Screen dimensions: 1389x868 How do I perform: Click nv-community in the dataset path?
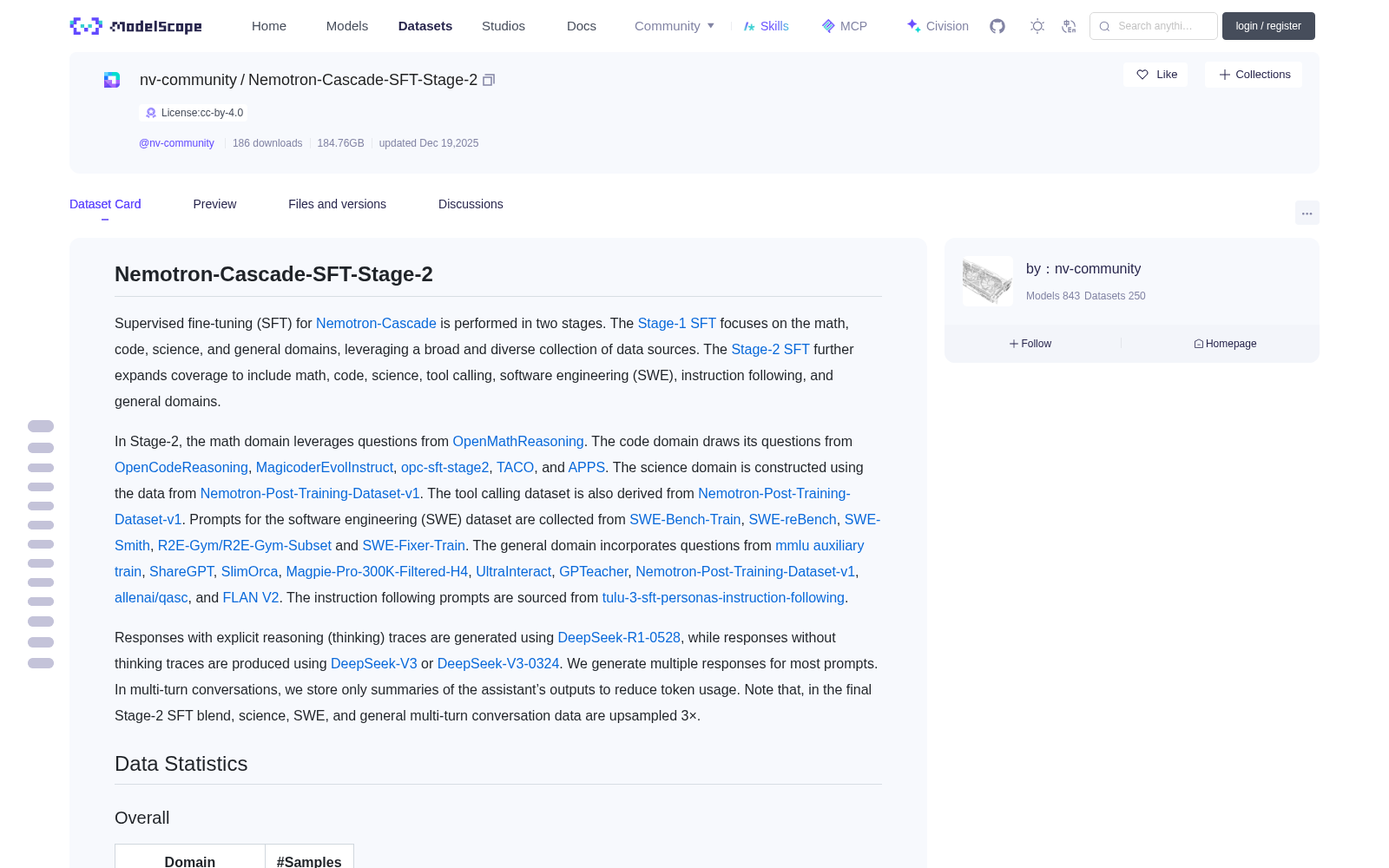(188, 80)
